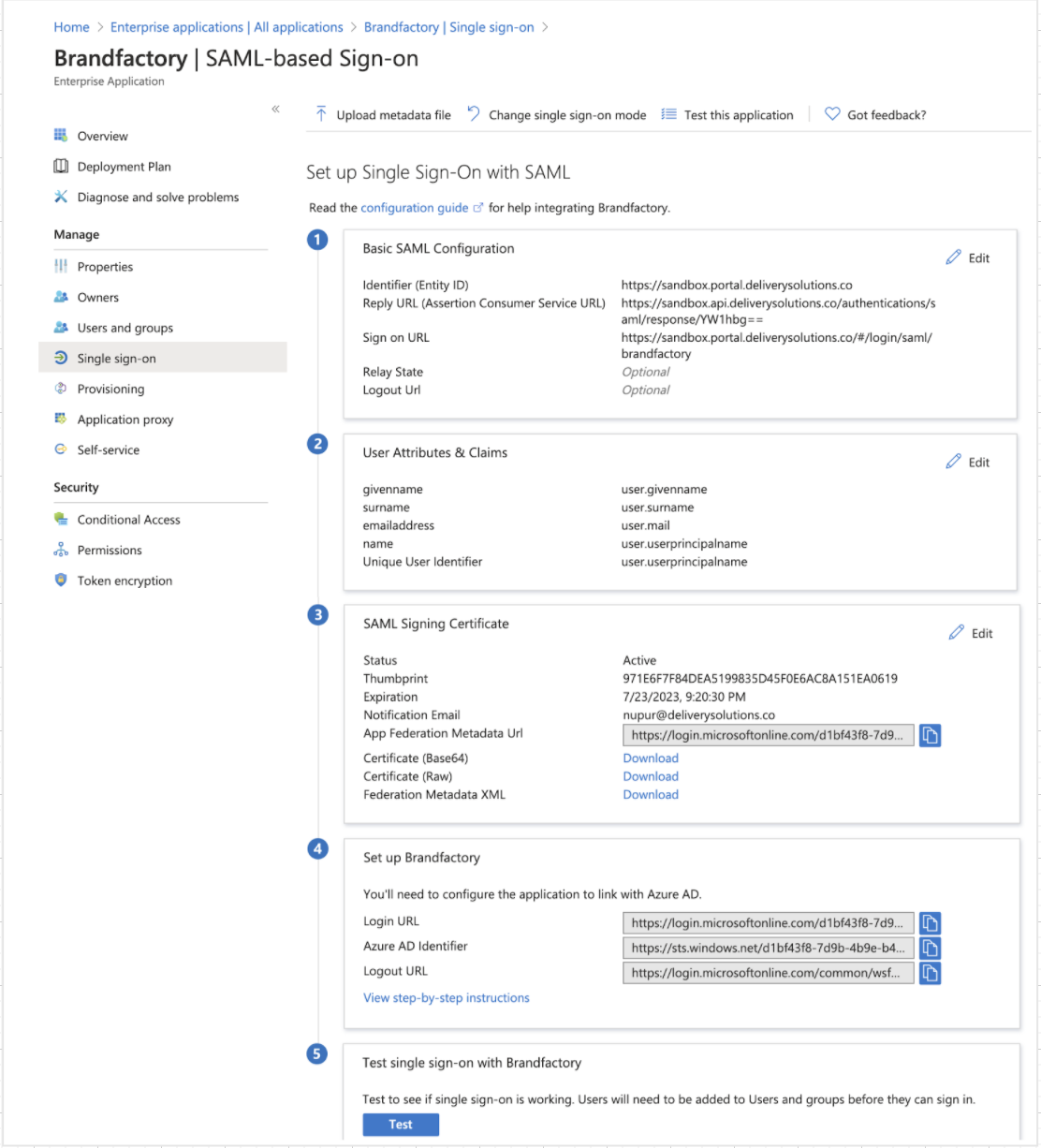1041x1148 pixels.
Task: Copy the Logout URL value
Action: coord(930,974)
